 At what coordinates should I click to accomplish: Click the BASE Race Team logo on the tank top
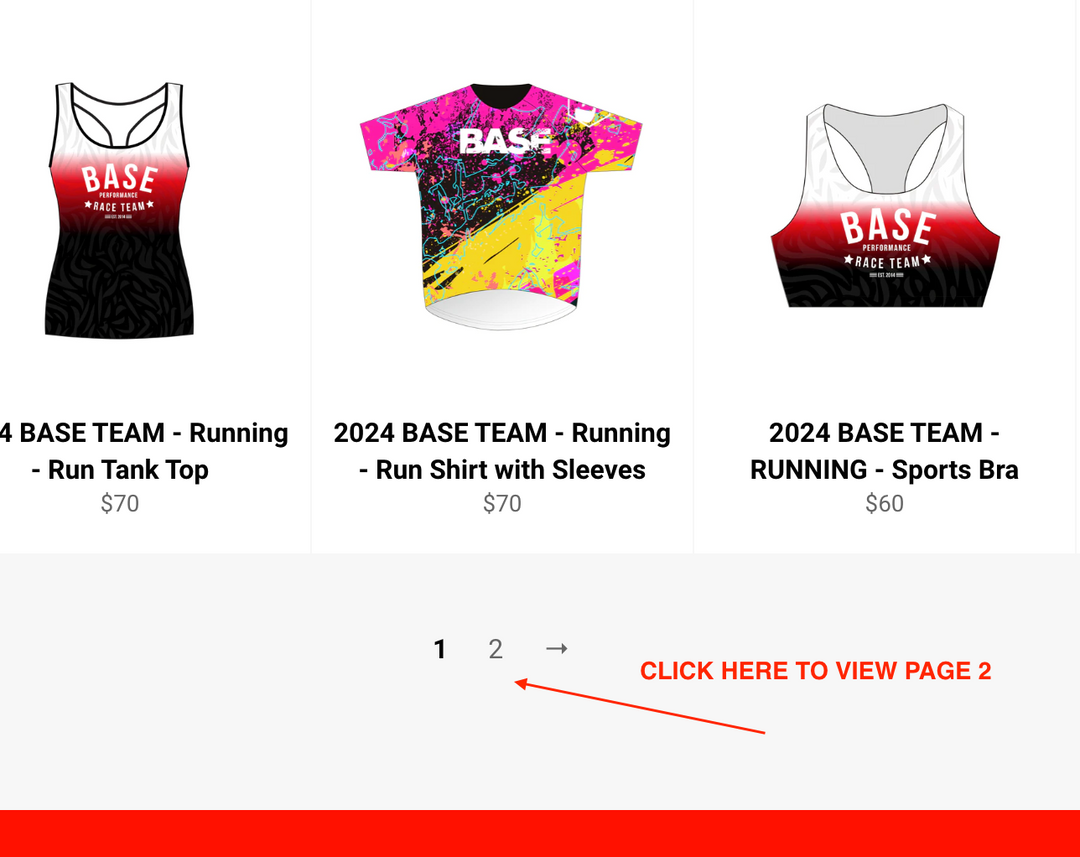tap(119, 191)
